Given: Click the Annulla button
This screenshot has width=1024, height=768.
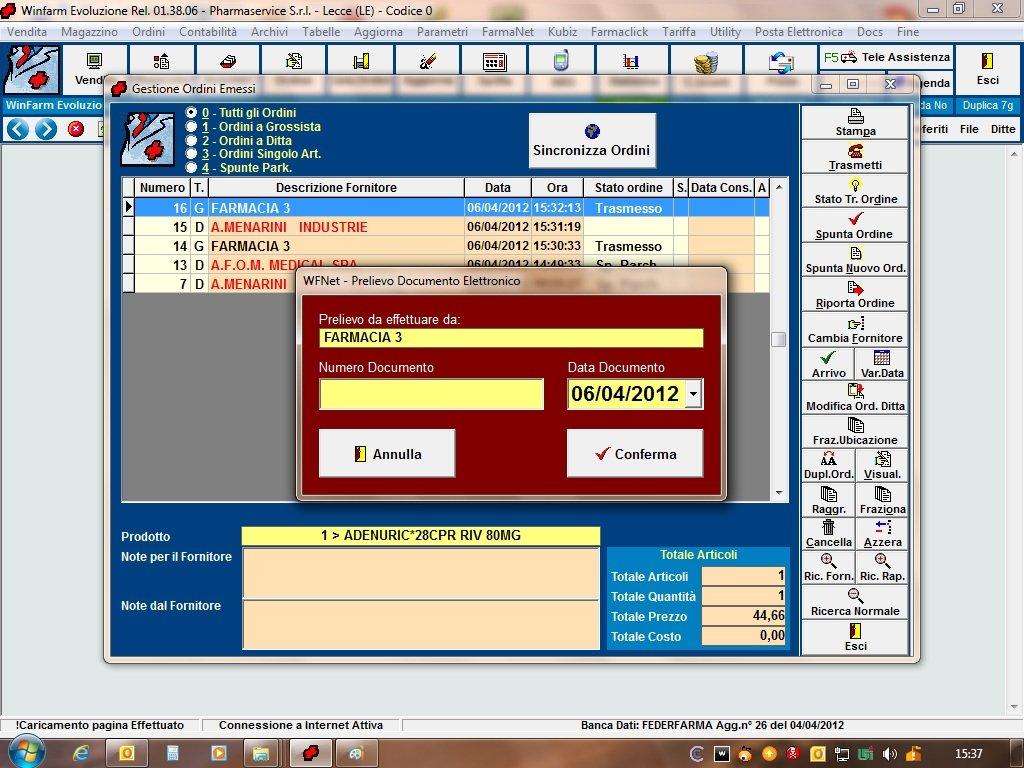Looking at the screenshot, I should coord(387,454).
